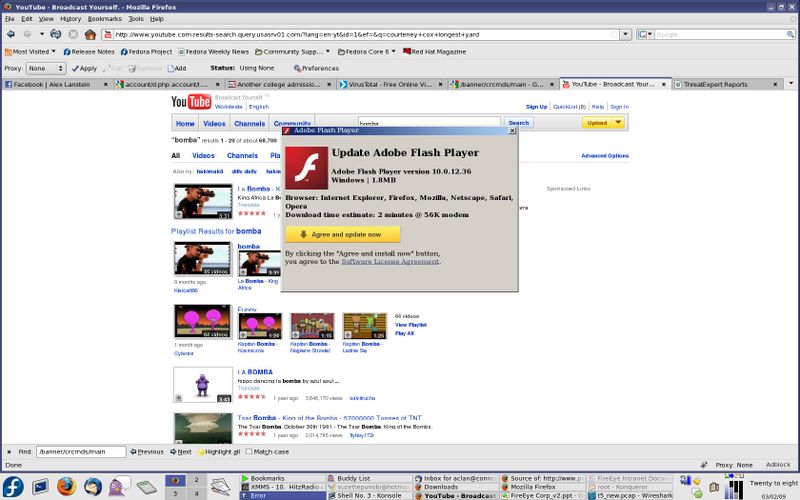Image resolution: width=800 pixels, height=500 pixels.
Task: Click the Stop loading icon
Action: (73, 34)
